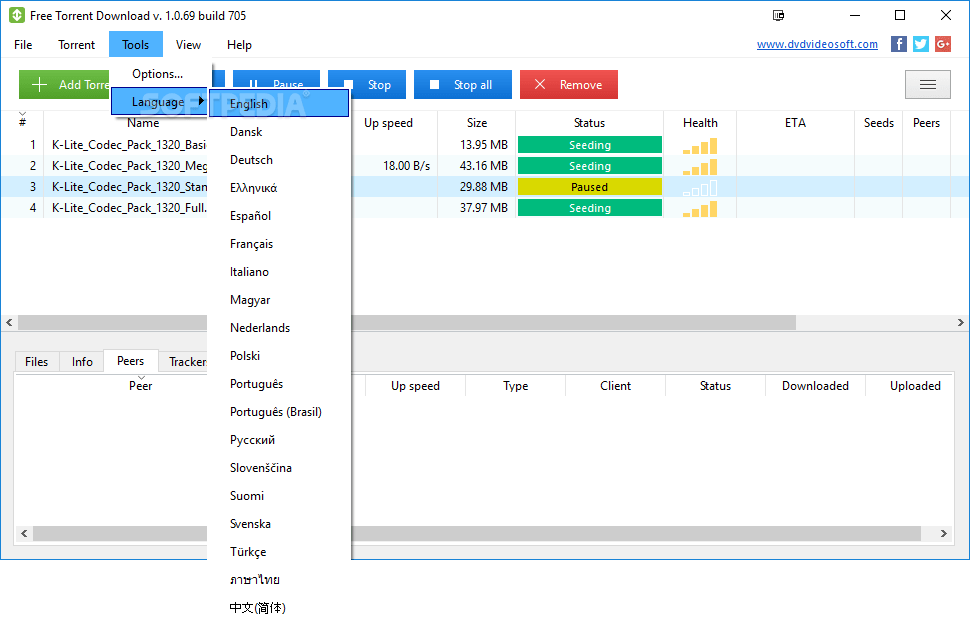Sort torrents by Size column

click(x=476, y=122)
